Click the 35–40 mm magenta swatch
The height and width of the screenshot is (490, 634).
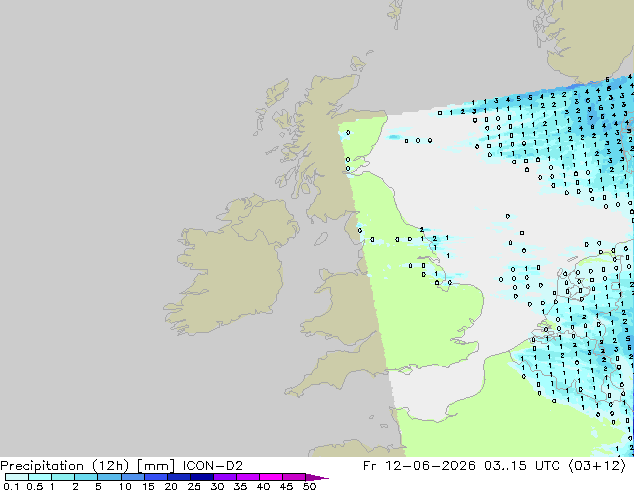(248, 477)
